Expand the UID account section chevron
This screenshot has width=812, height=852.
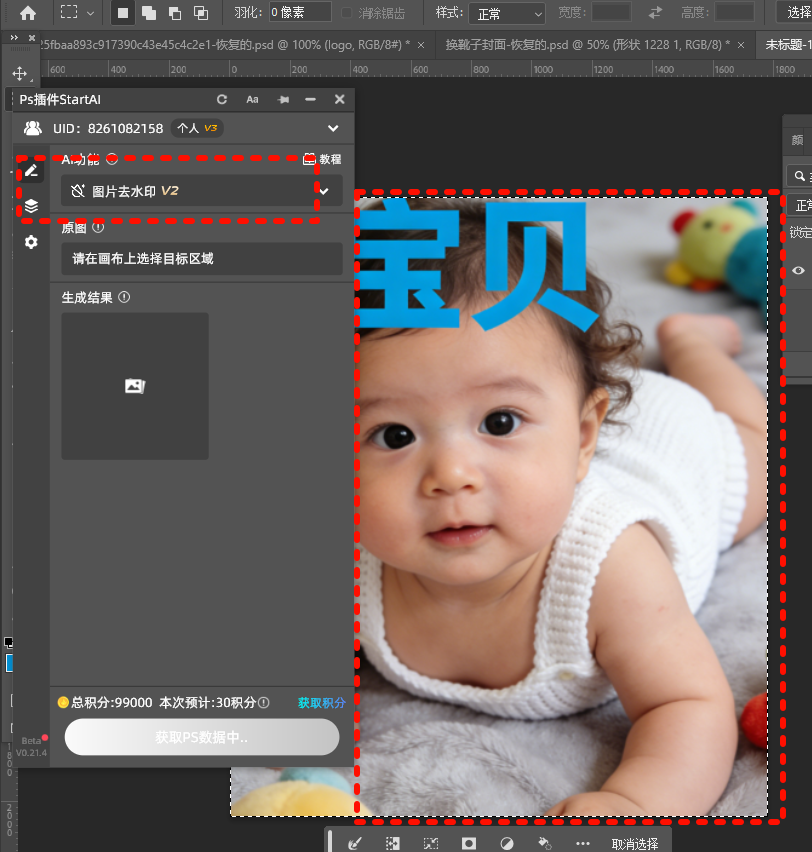(333, 128)
